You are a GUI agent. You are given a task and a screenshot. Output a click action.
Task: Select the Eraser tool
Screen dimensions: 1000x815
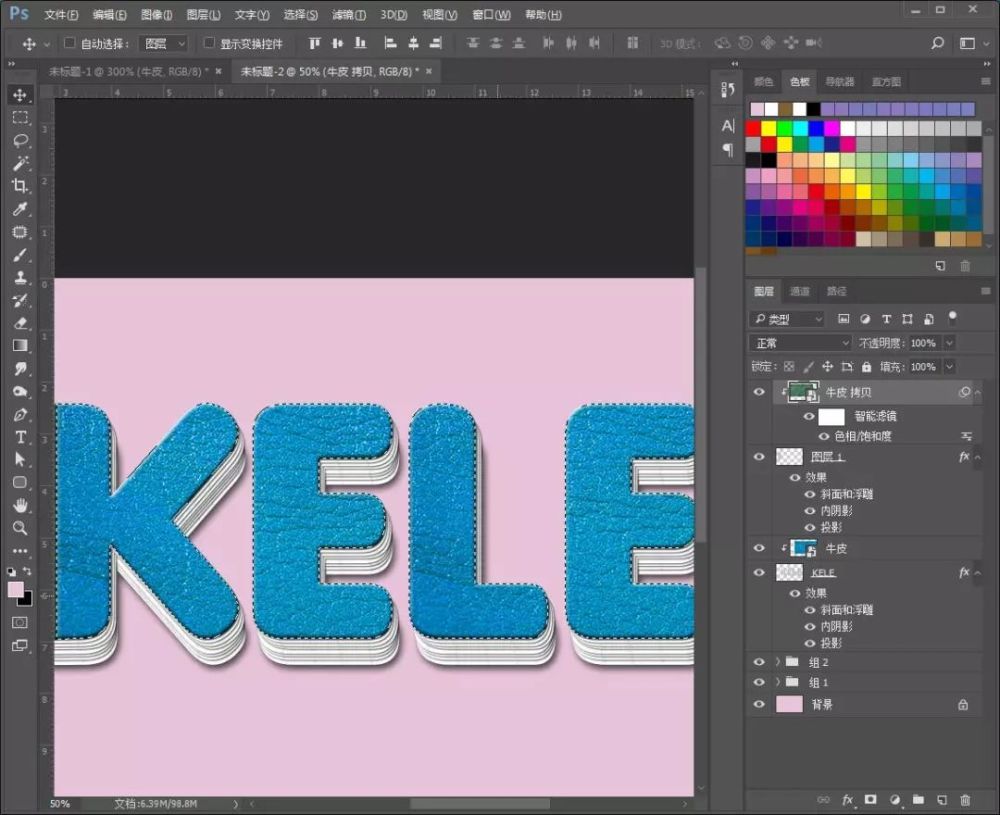coord(20,323)
